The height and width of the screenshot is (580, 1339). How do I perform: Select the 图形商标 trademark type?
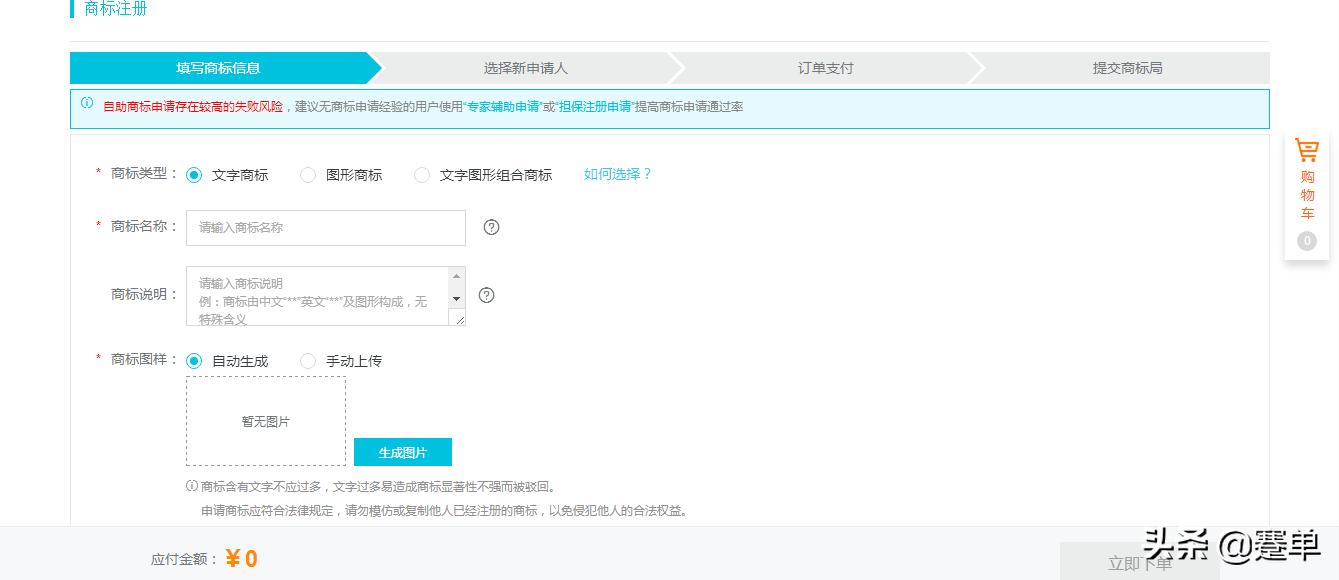tap(308, 174)
